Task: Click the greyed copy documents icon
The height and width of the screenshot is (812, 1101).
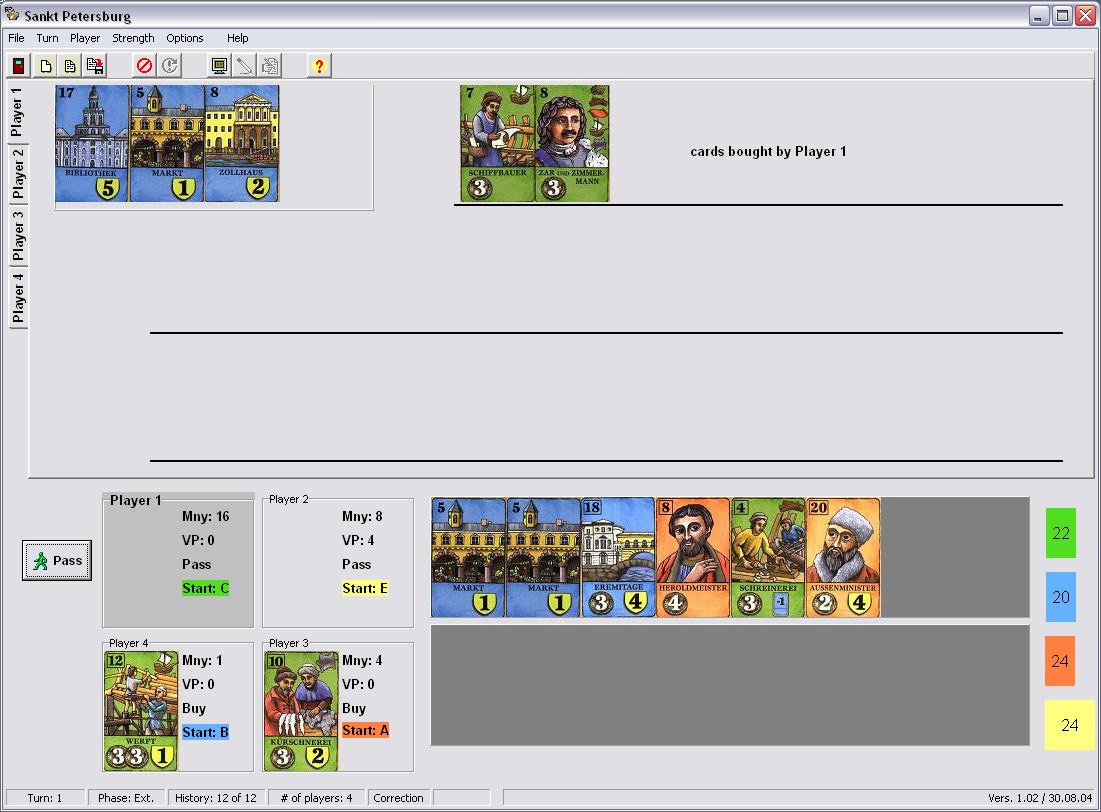Action: coord(270,66)
